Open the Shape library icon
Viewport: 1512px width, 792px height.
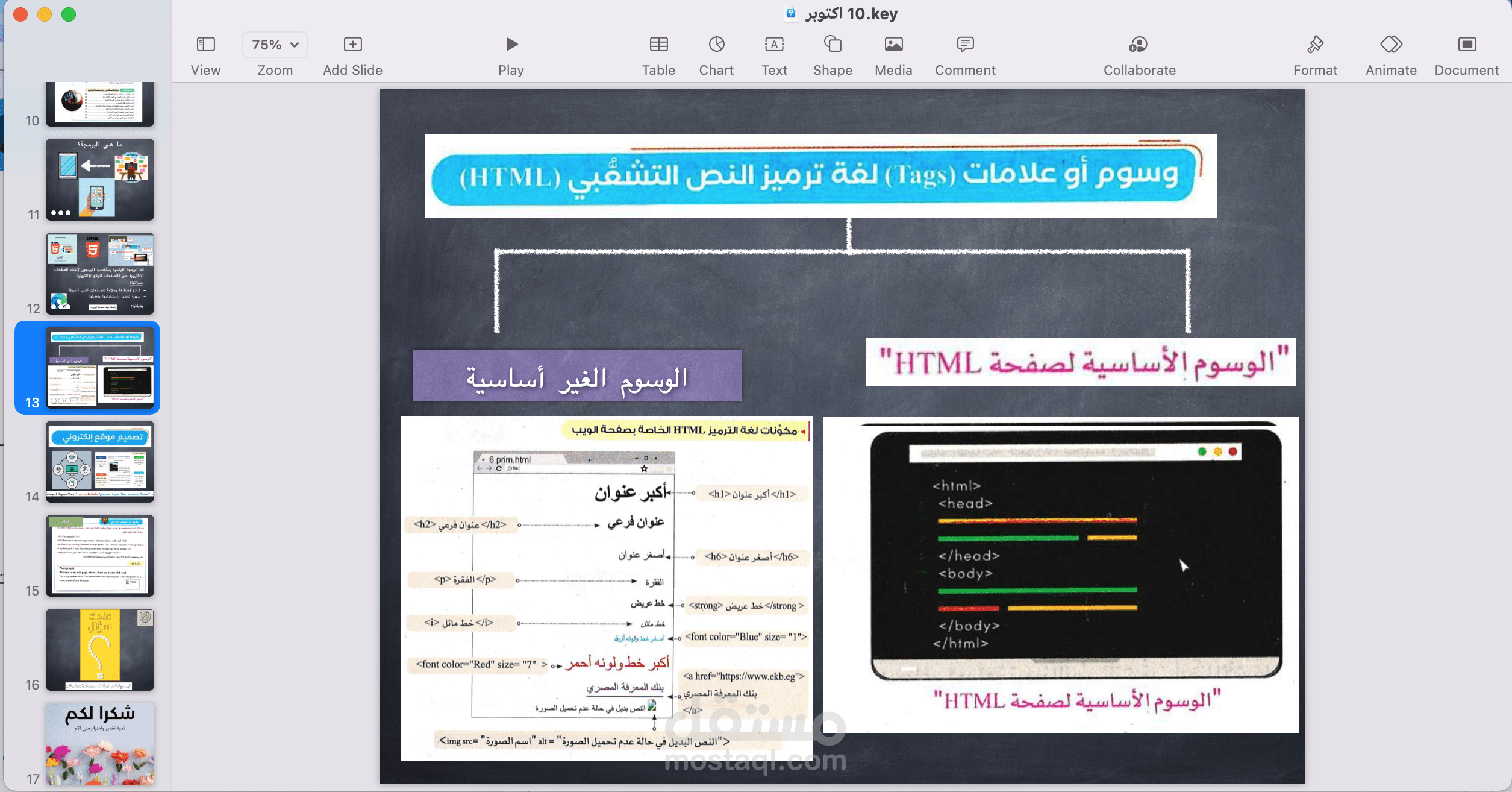click(833, 45)
